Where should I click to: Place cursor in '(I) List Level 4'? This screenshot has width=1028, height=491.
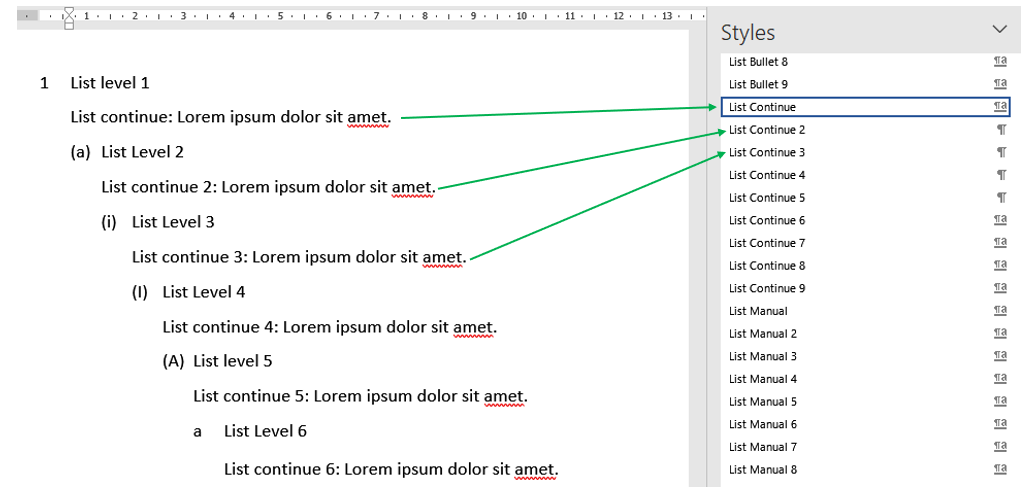(x=189, y=292)
